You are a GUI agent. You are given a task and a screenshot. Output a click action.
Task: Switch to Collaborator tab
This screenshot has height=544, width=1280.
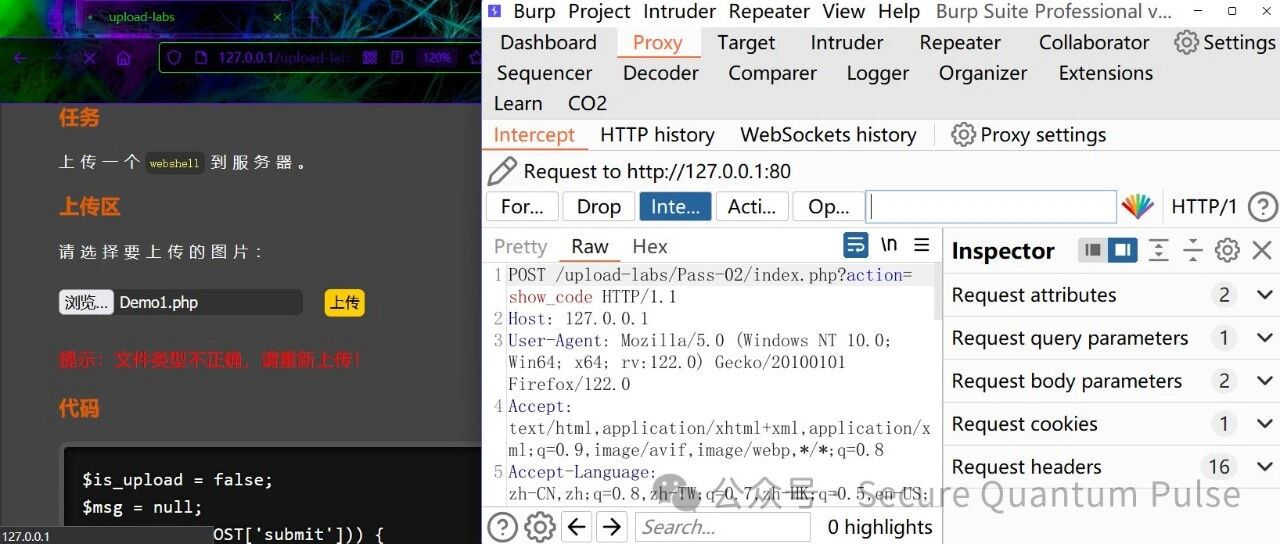(x=1094, y=42)
